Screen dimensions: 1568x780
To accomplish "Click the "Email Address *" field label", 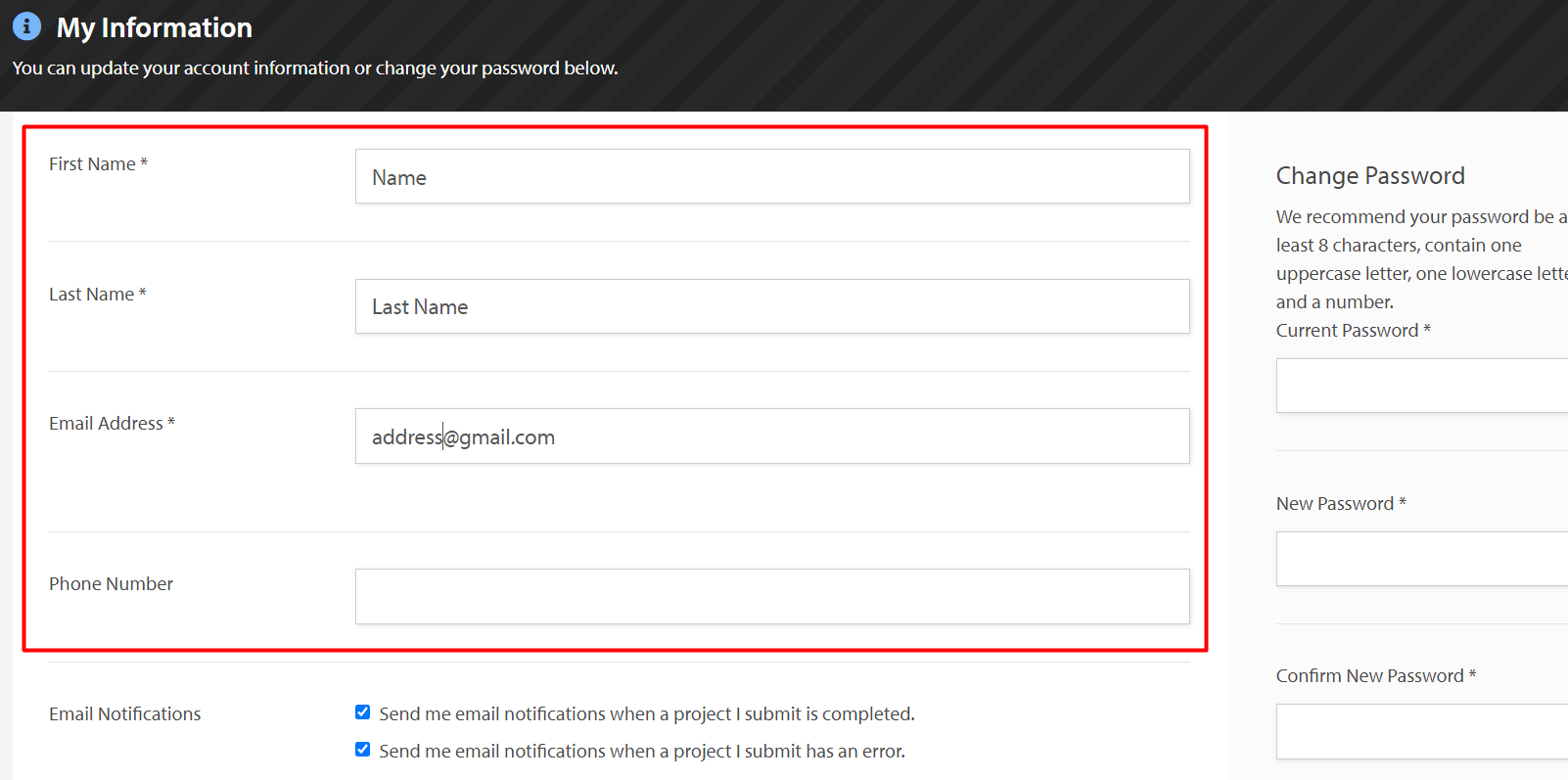I will coord(112,424).
